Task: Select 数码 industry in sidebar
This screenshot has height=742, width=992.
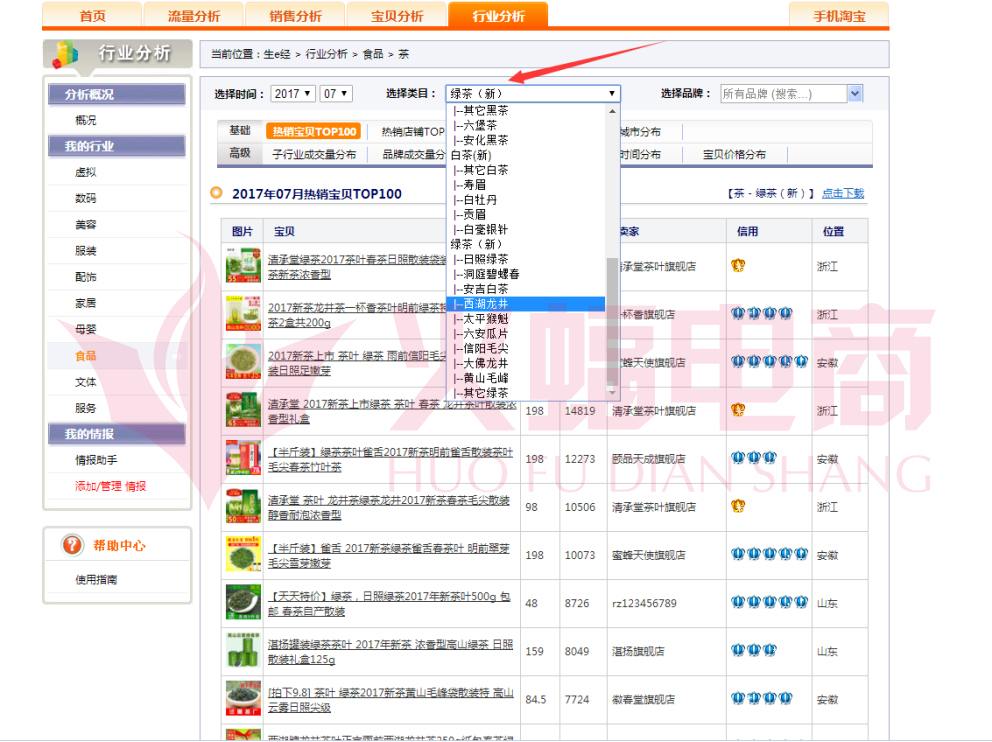Action: (x=86, y=198)
